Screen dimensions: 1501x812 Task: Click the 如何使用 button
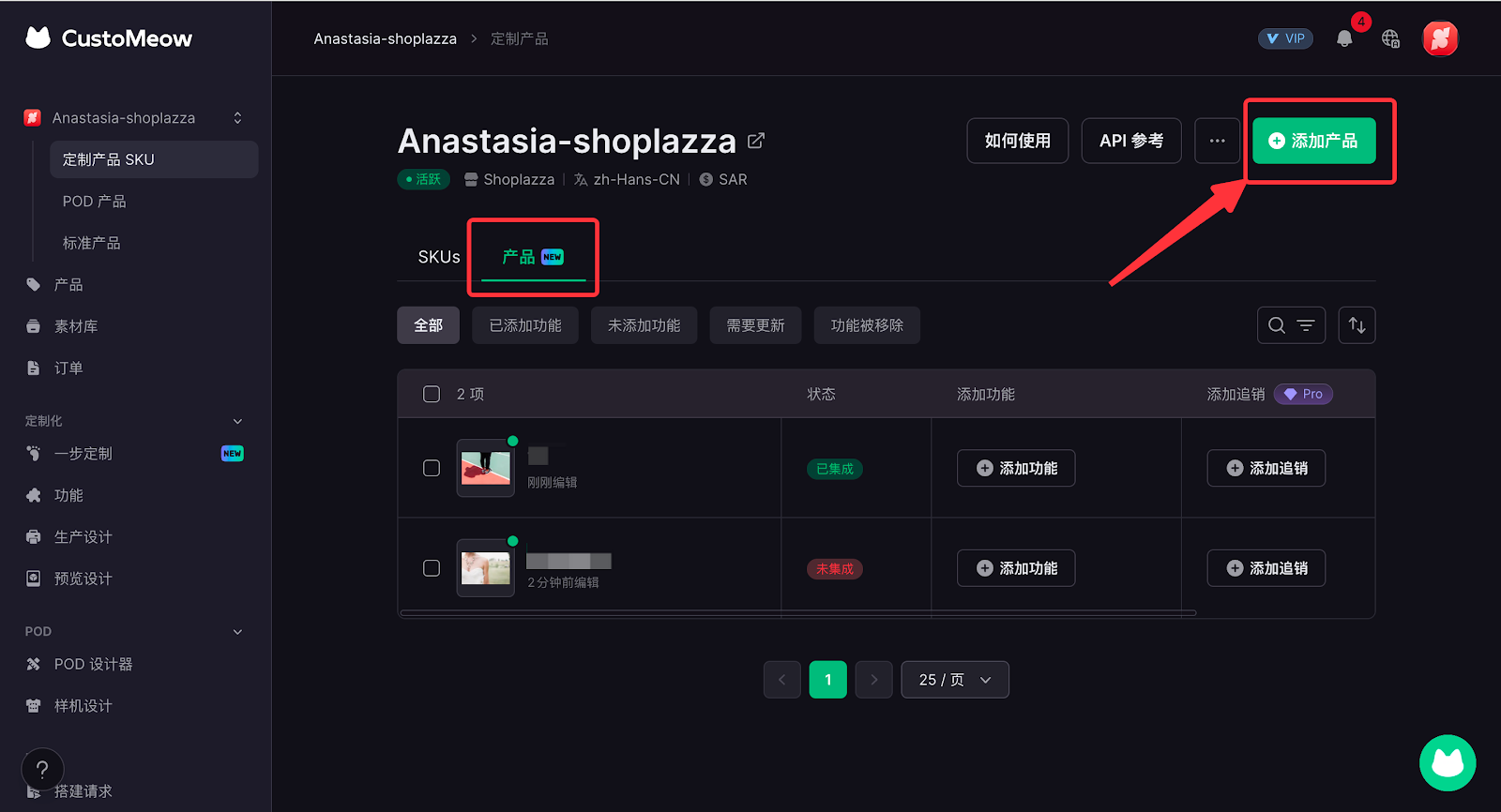(x=1017, y=141)
